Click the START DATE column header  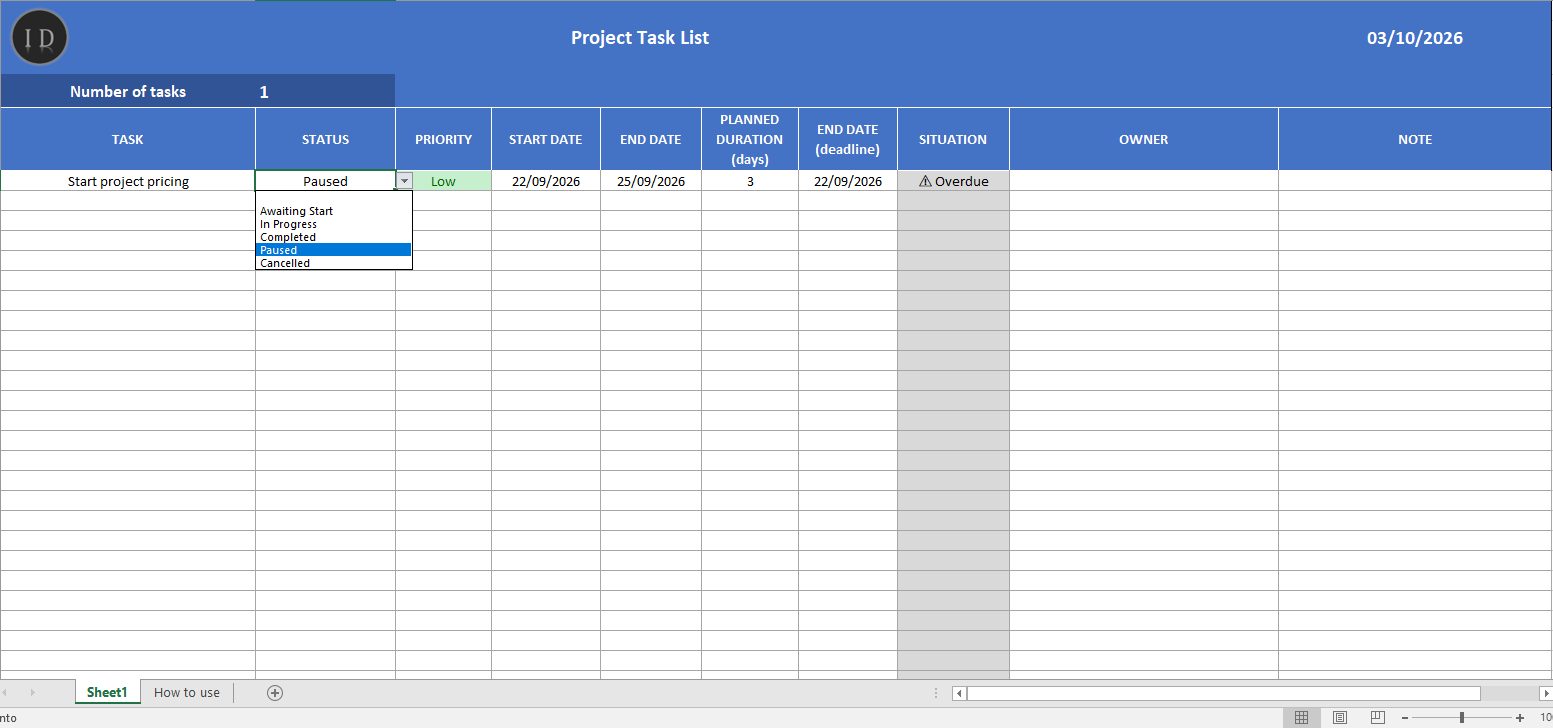[546, 139]
